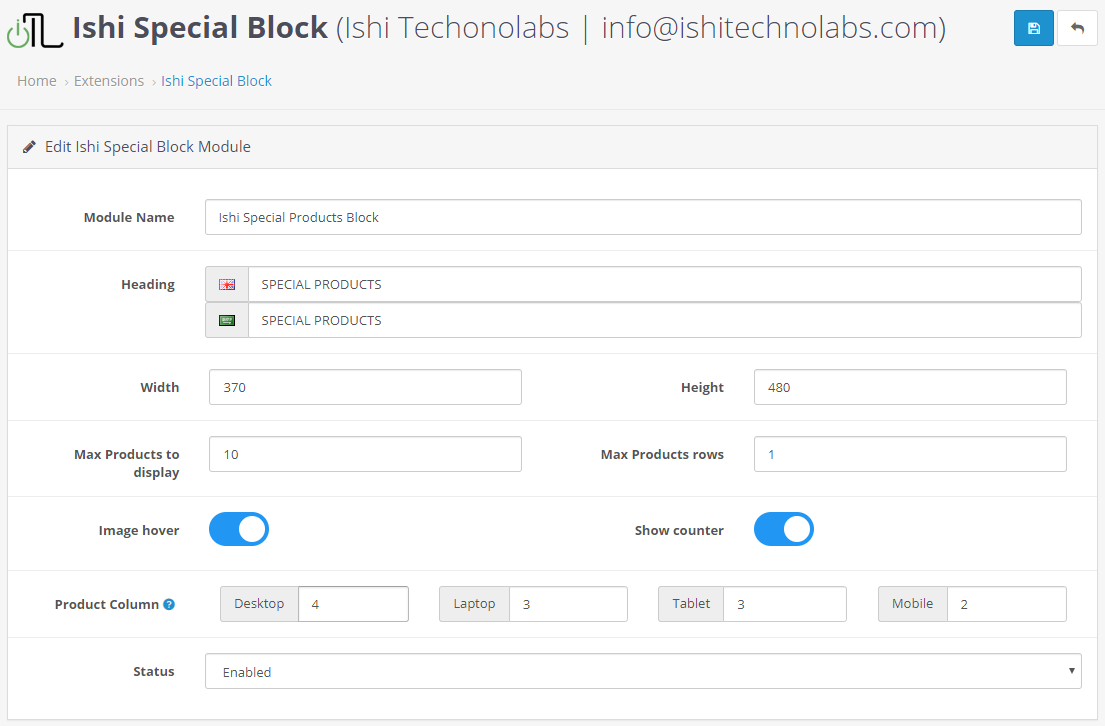1105x726 pixels.
Task: Click the Width input field
Action: (365, 387)
